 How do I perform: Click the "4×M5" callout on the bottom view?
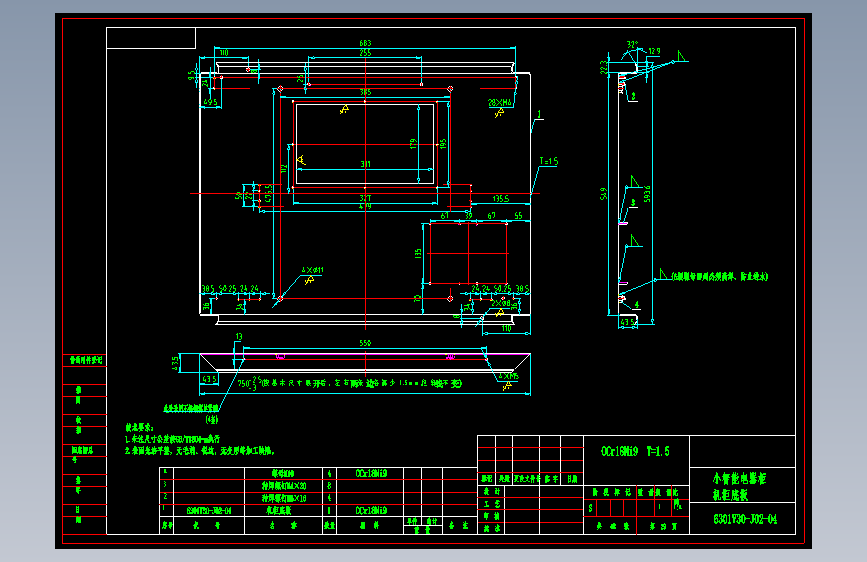tap(508, 377)
